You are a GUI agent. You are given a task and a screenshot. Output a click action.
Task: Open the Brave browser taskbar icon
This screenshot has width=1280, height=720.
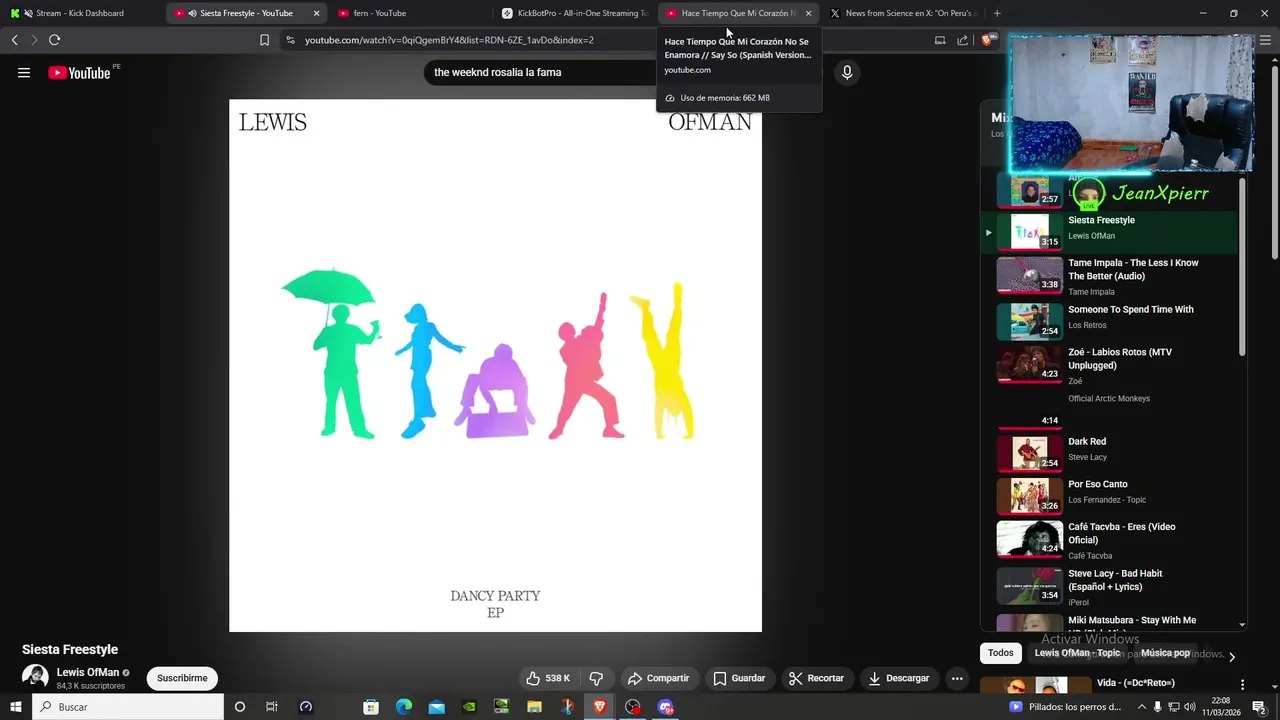click(600, 707)
